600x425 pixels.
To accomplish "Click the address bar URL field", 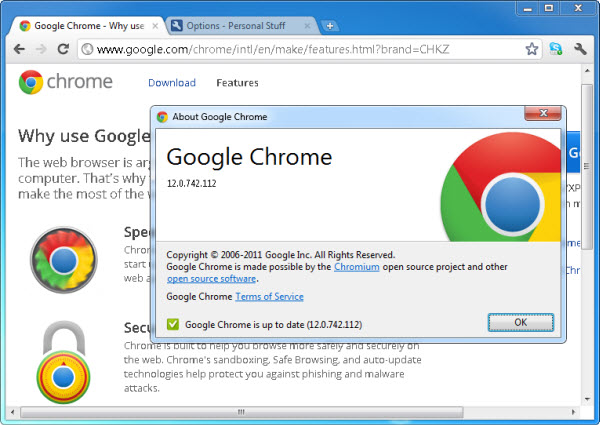I will (x=300, y=48).
